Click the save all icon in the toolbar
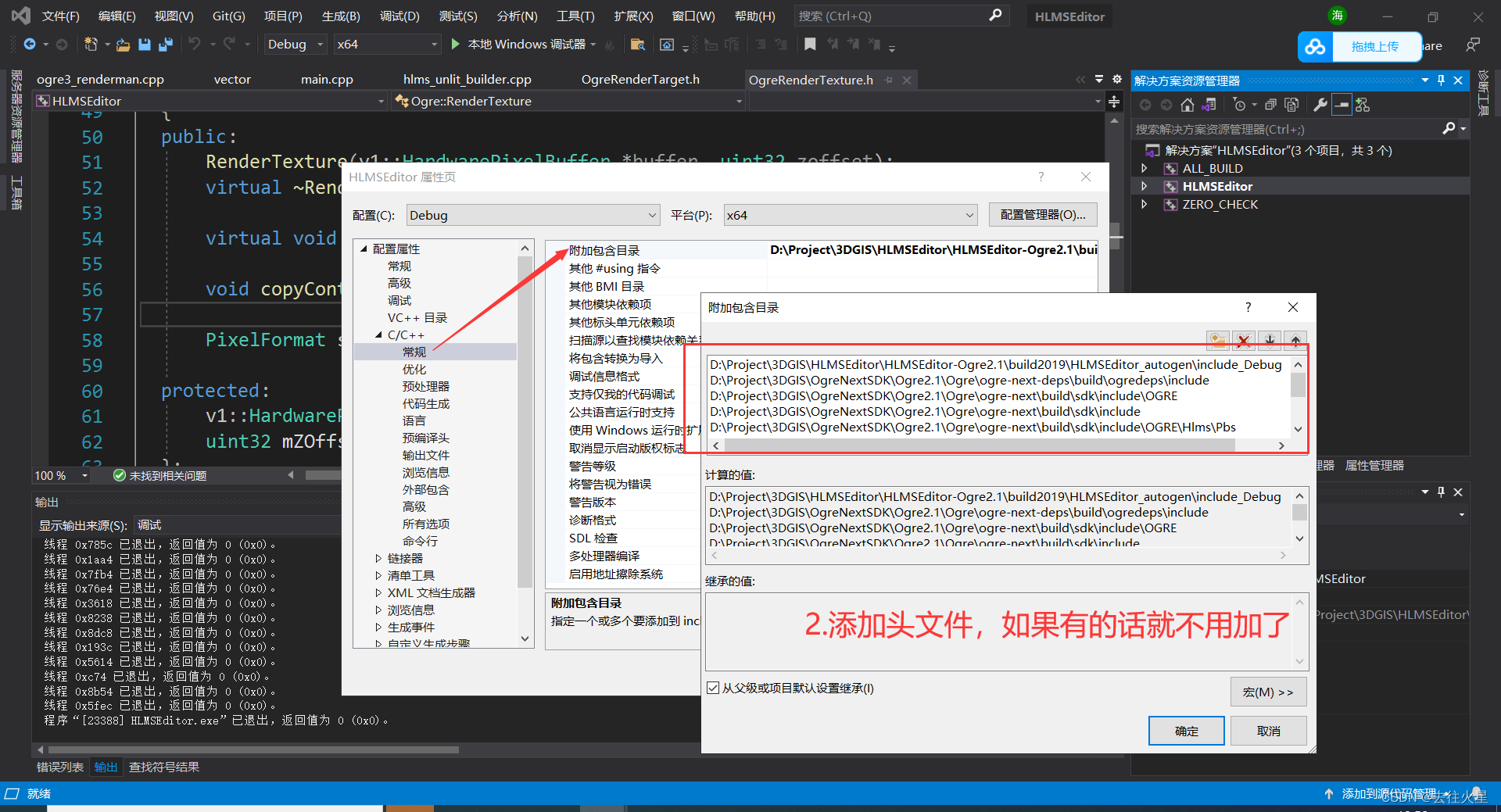 165,45
